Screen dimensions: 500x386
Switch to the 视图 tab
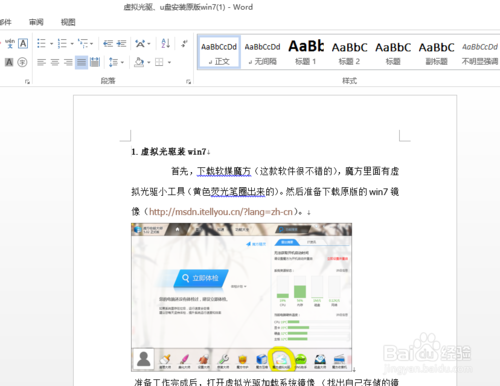point(68,22)
